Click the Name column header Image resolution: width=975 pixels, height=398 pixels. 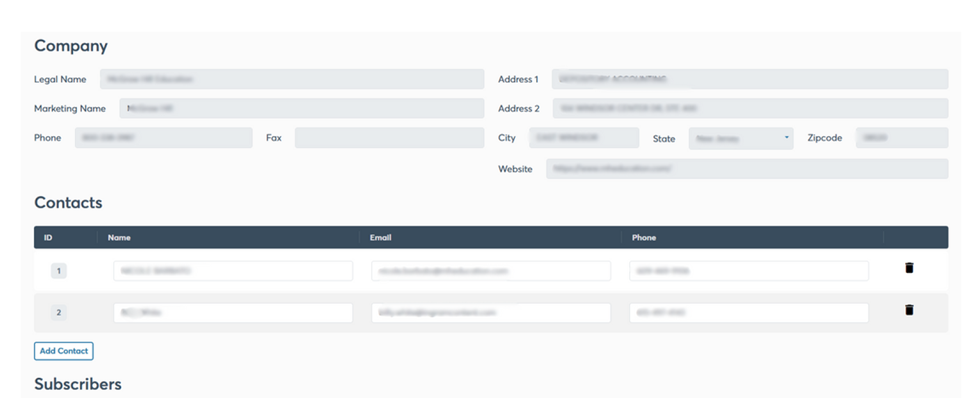point(119,238)
